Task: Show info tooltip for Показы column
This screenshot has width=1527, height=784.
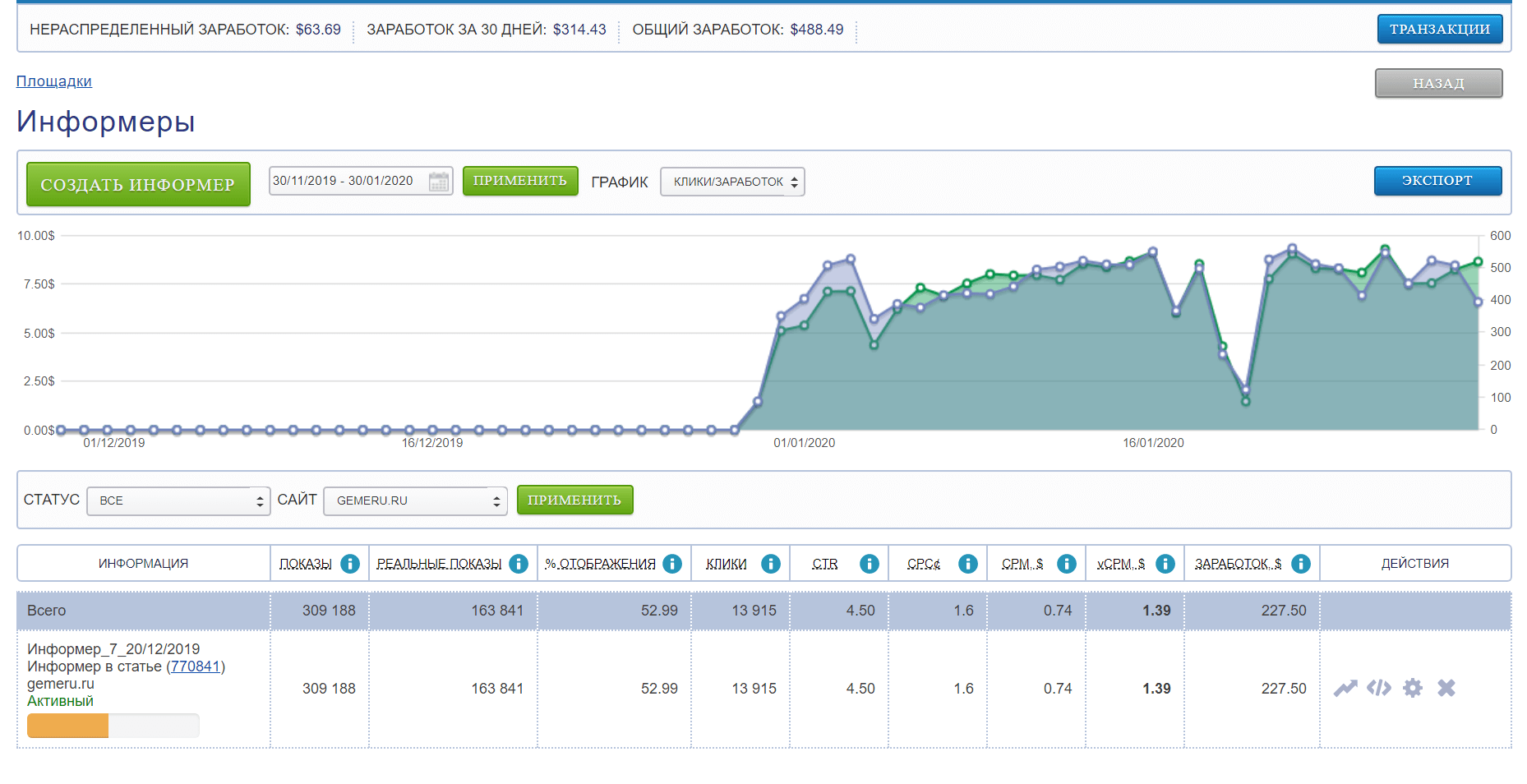Action: click(x=350, y=564)
